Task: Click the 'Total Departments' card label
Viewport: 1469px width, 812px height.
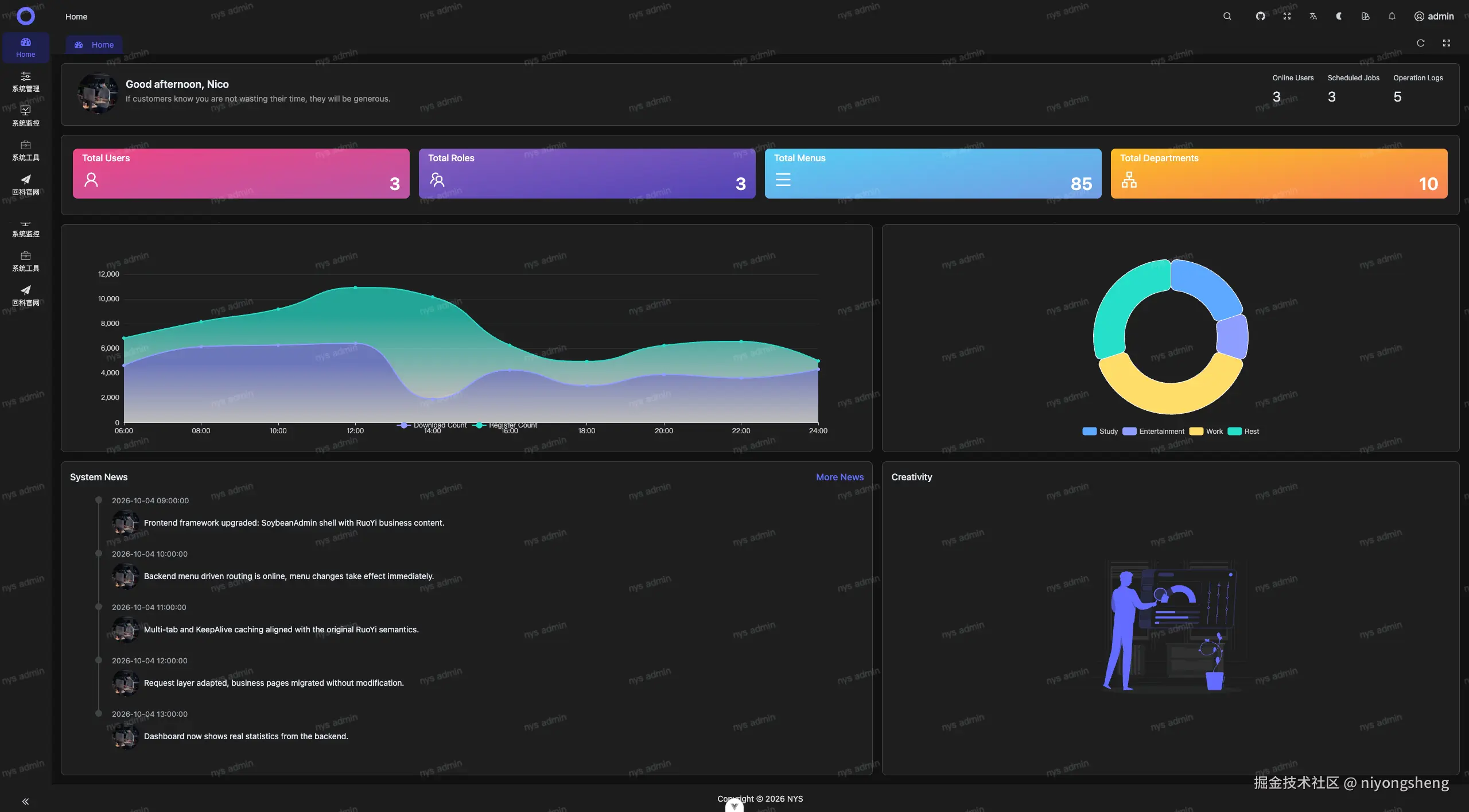Action: click(x=1159, y=158)
